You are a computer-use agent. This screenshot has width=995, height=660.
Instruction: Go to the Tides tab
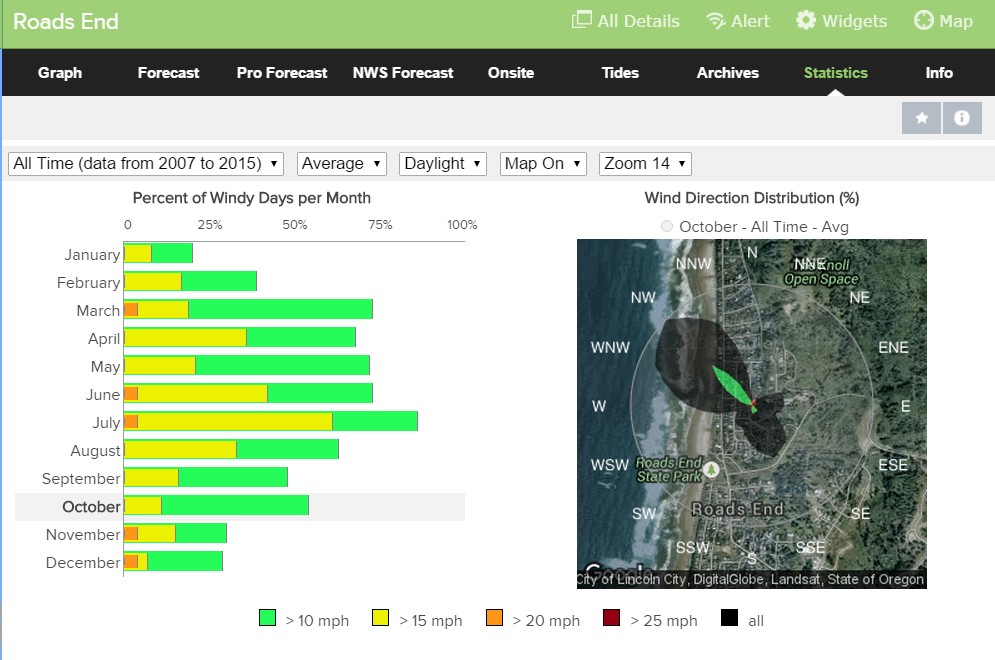tap(620, 73)
